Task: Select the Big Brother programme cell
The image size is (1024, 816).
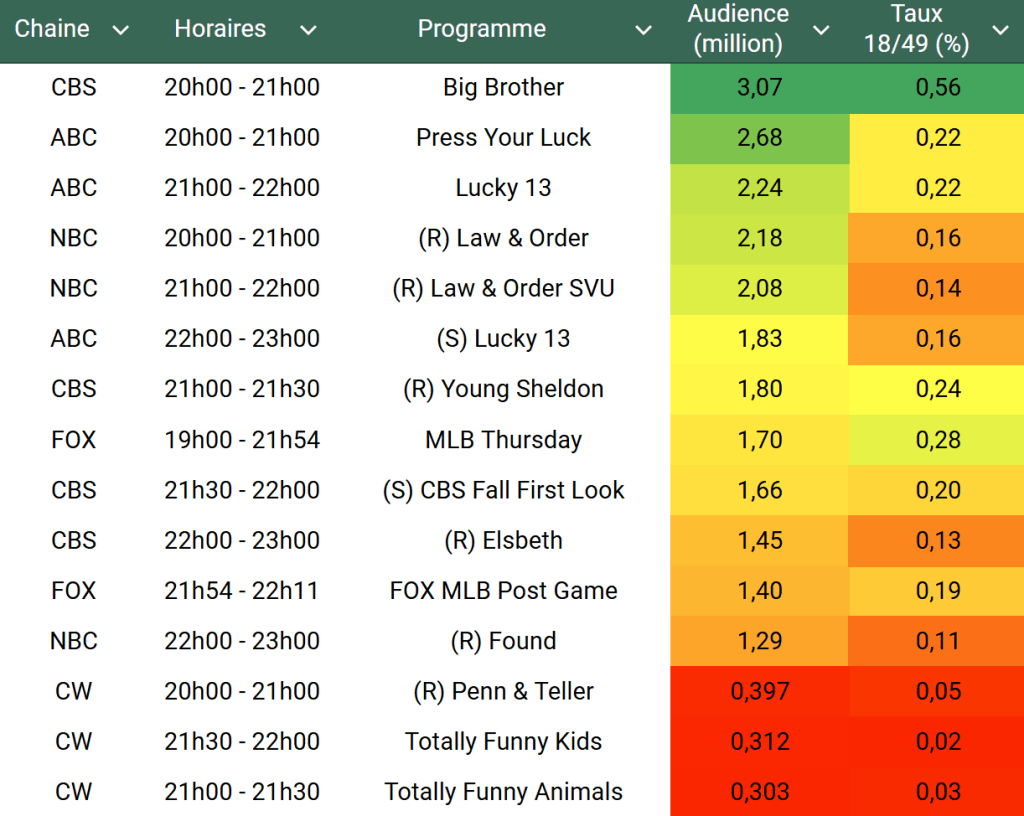Action: (x=503, y=88)
